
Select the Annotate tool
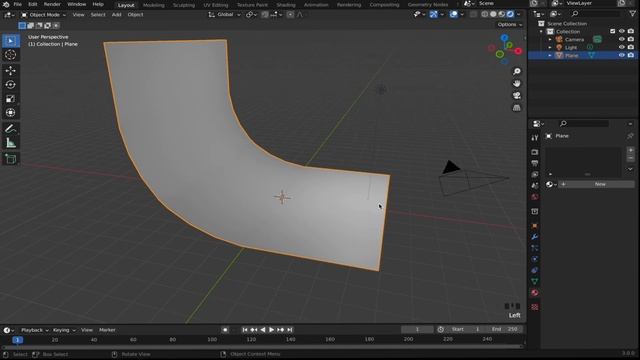11,129
